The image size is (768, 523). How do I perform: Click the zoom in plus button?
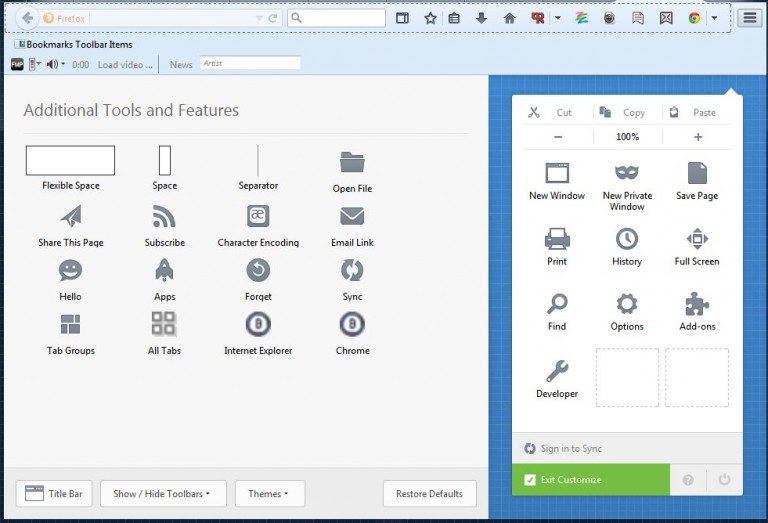698,137
